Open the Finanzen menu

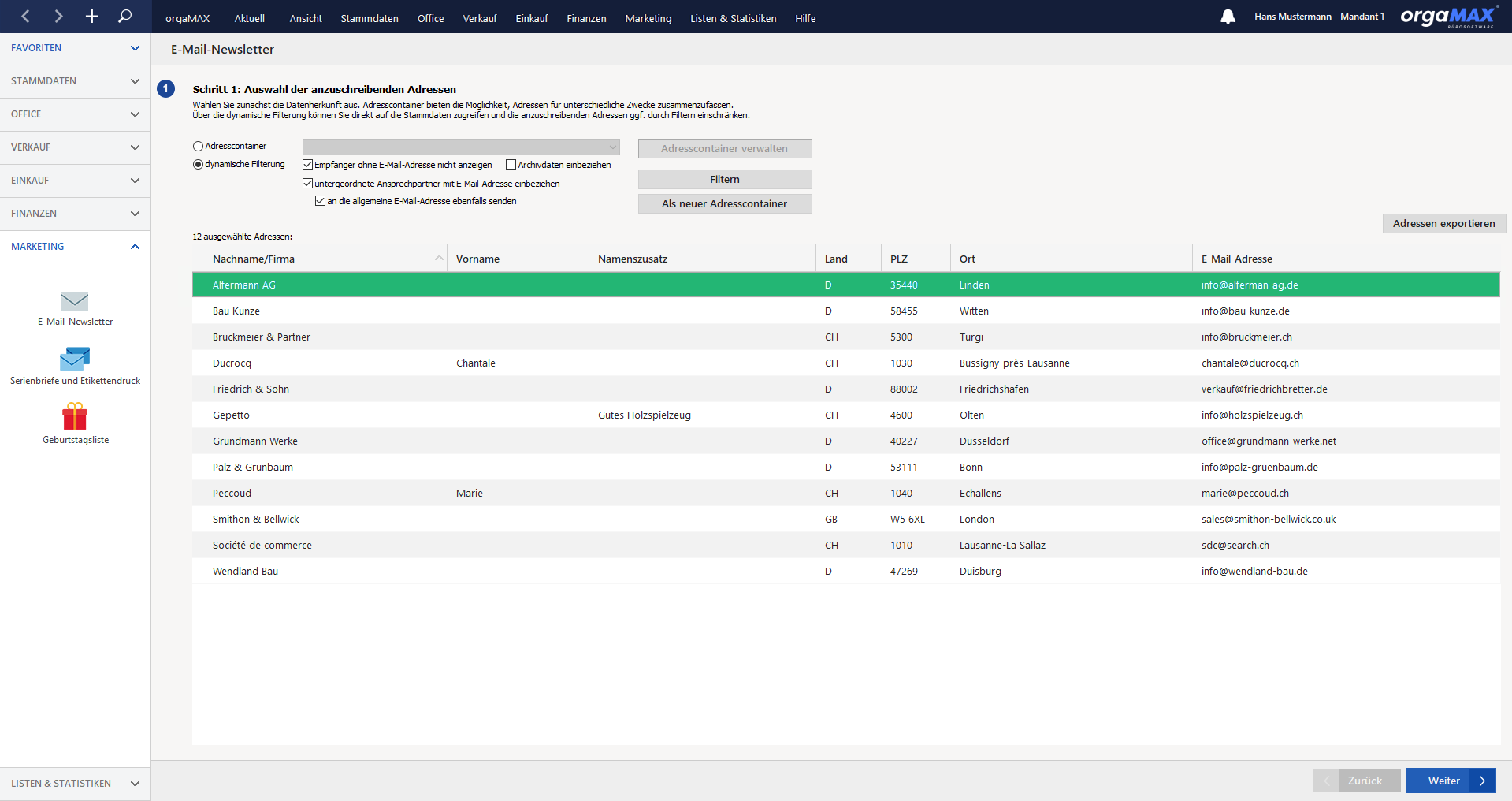586,18
